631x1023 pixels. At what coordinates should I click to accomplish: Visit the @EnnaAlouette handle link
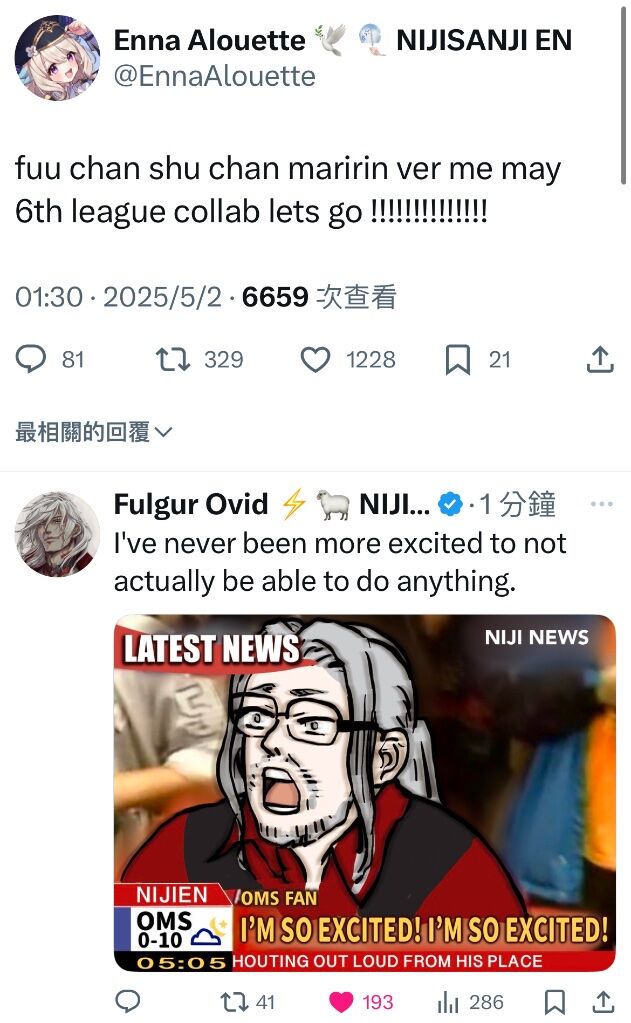215,76
